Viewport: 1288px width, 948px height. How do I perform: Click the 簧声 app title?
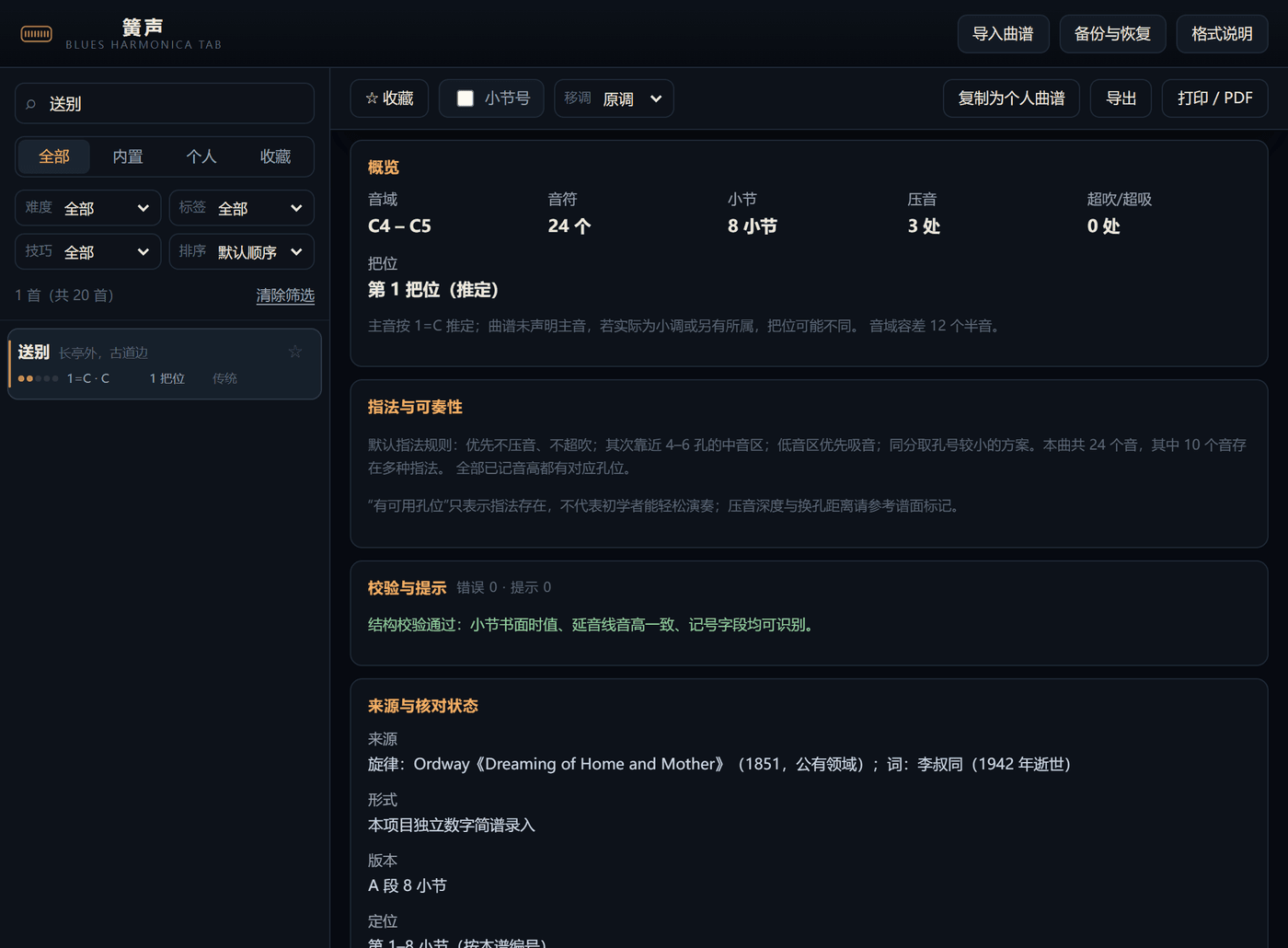click(143, 28)
